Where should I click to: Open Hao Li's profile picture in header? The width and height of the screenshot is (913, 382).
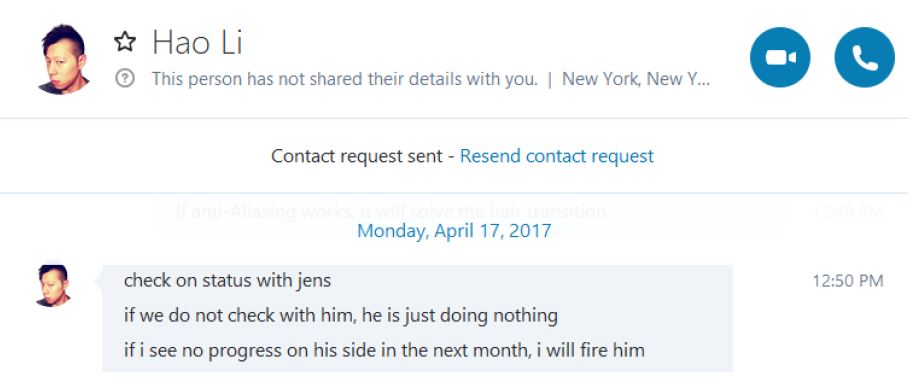point(64,58)
